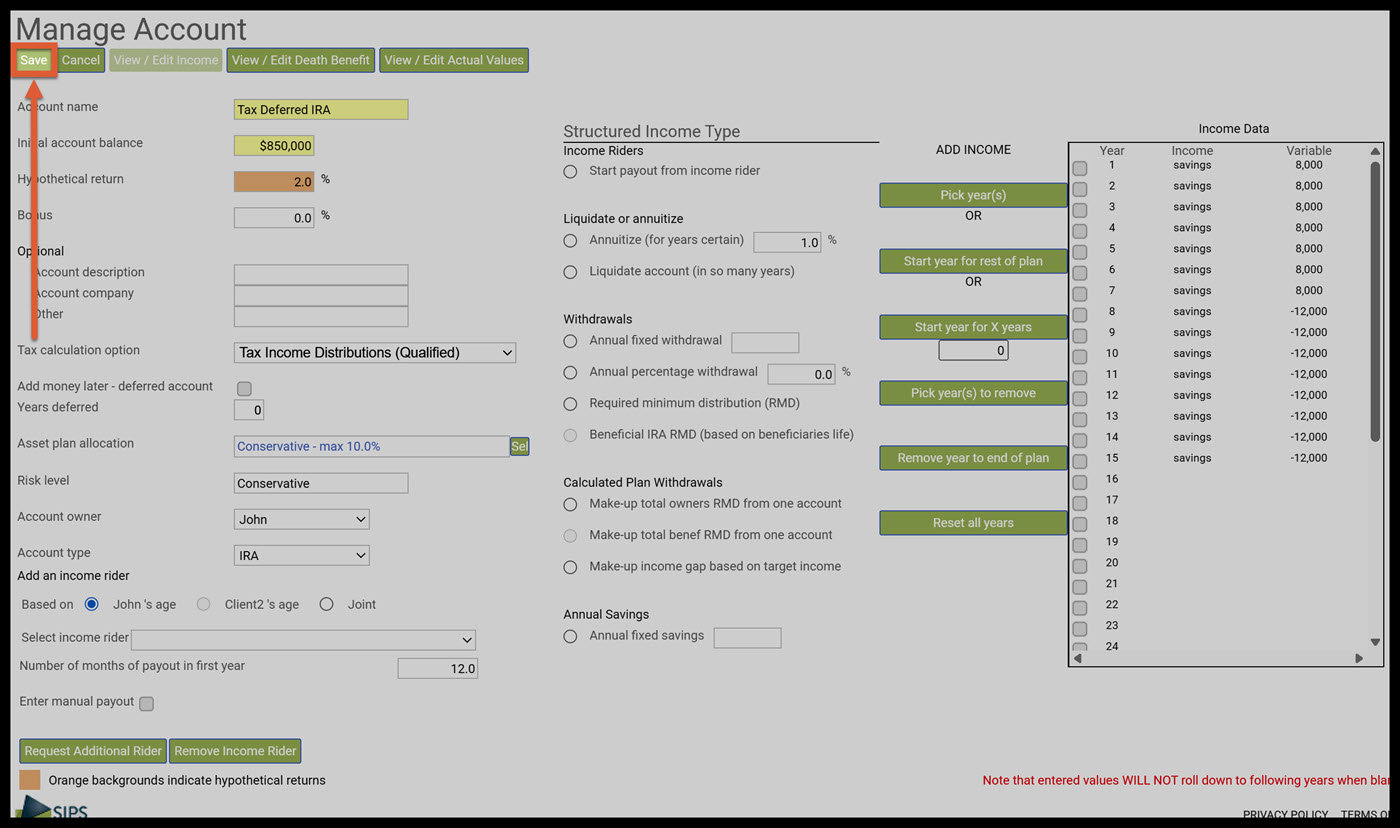
Task: Click the Annual fixed savings amount field
Action: click(747, 638)
